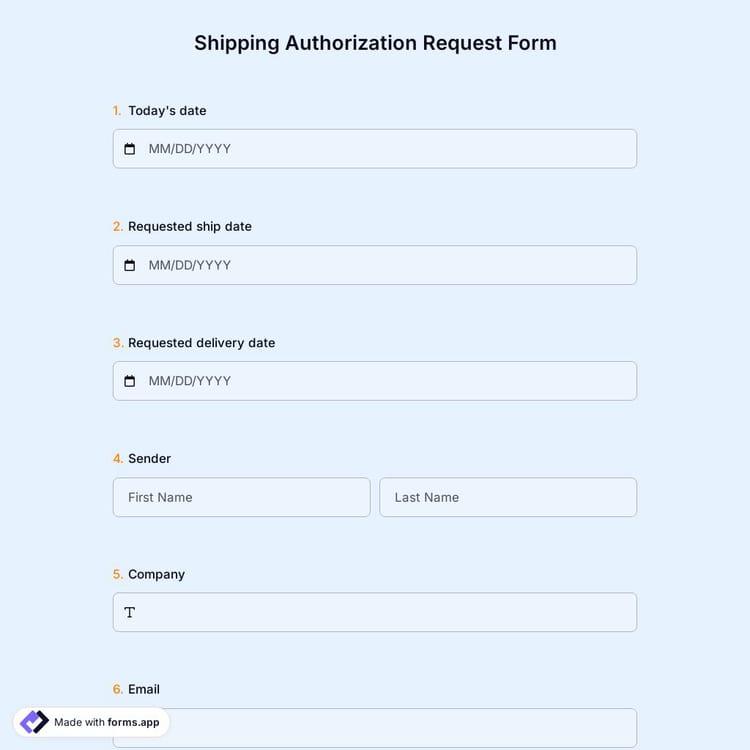
Task: Open calendar icon for Requested ship date
Action: [129, 265]
